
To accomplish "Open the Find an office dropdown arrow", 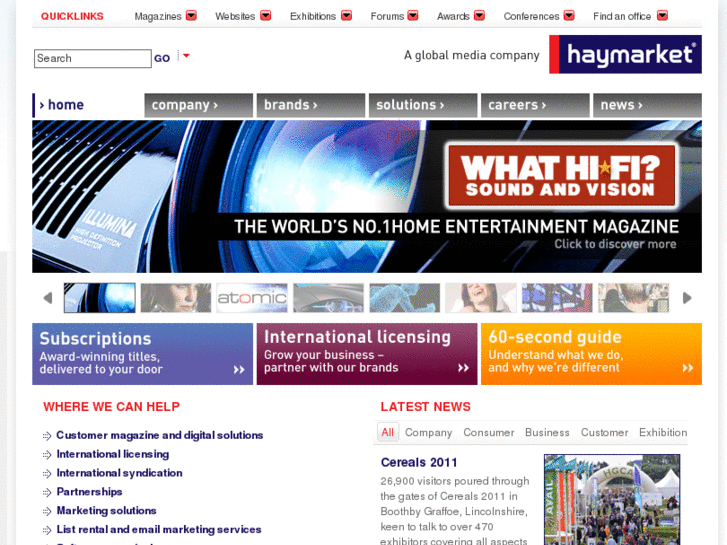I will [x=663, y=16].
